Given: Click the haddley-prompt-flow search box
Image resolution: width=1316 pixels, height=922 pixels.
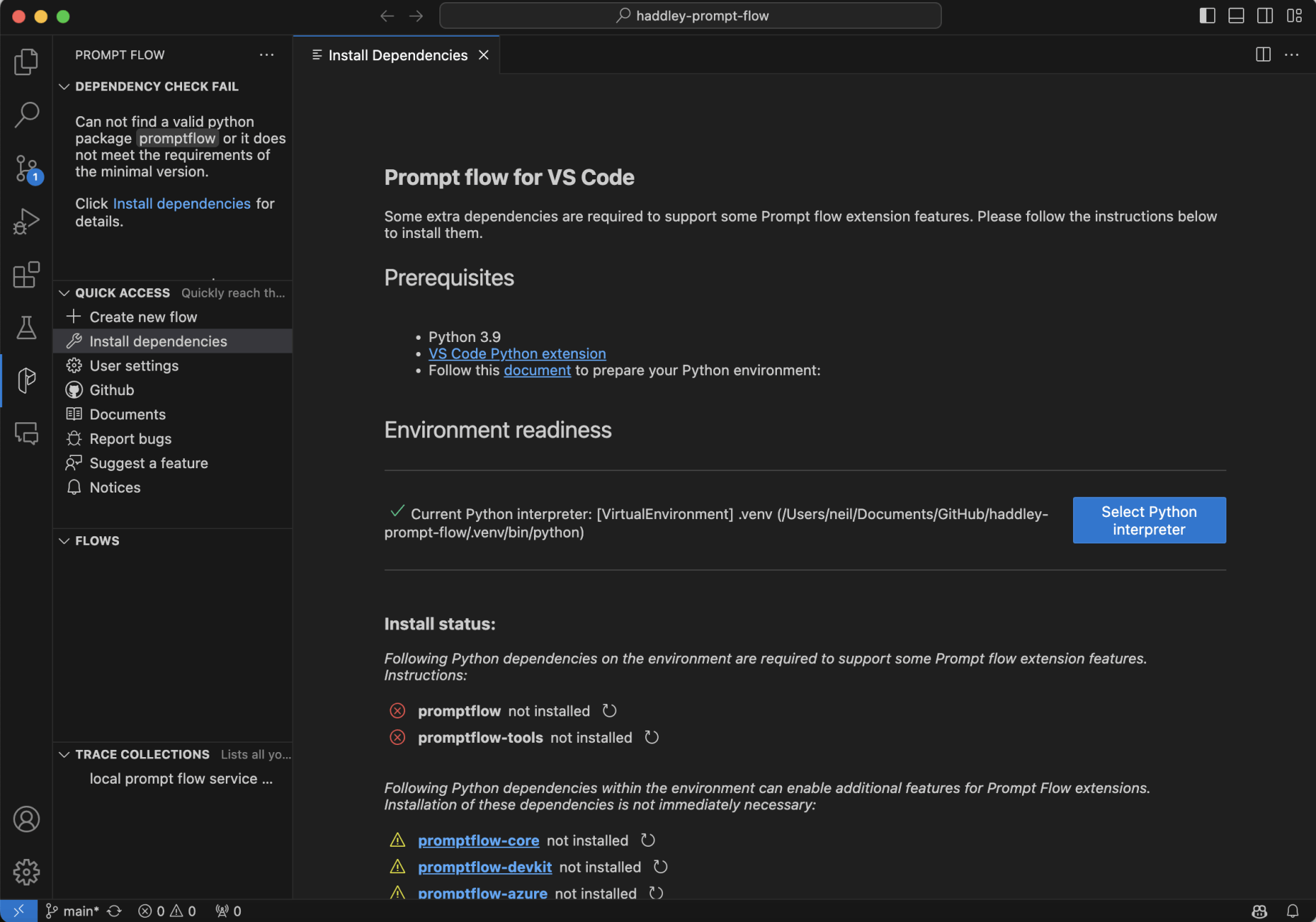Looking at the screenshot, I should 690,16.
